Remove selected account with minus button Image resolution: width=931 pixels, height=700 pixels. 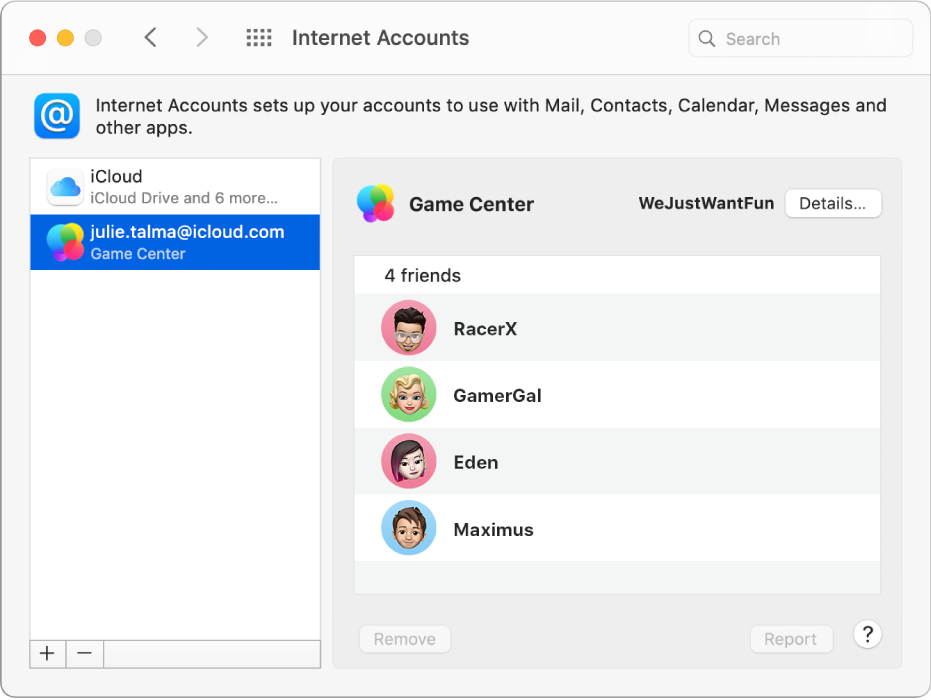pos(85,654)
